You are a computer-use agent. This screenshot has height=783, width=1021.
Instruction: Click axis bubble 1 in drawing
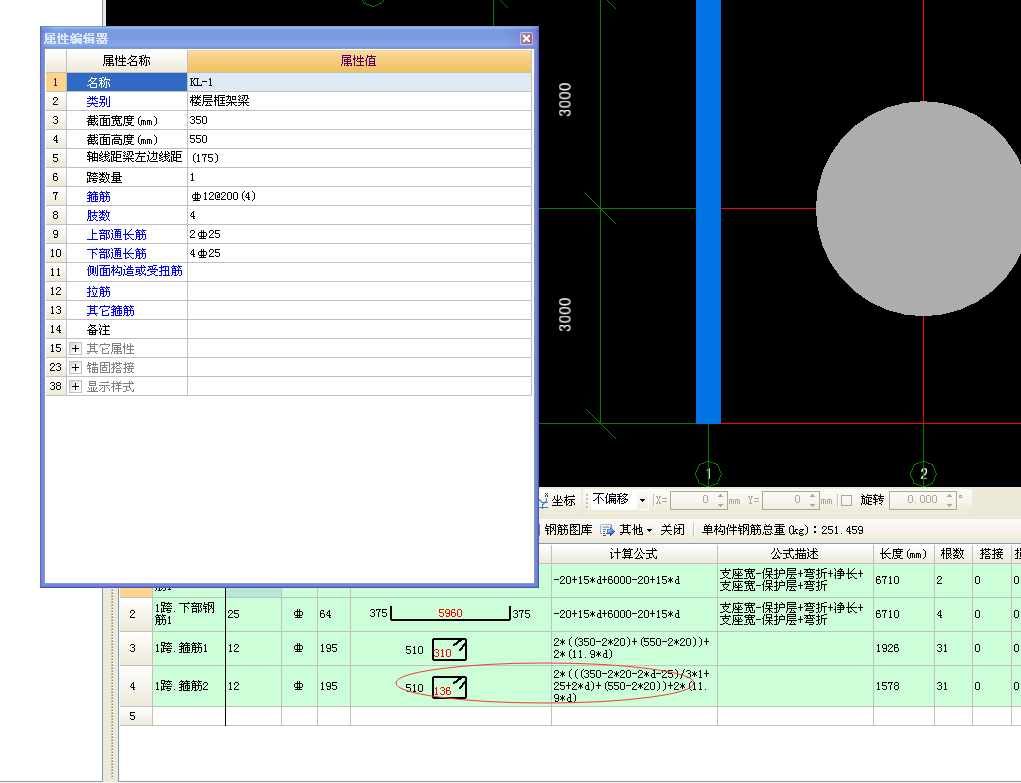click(708, 474)
